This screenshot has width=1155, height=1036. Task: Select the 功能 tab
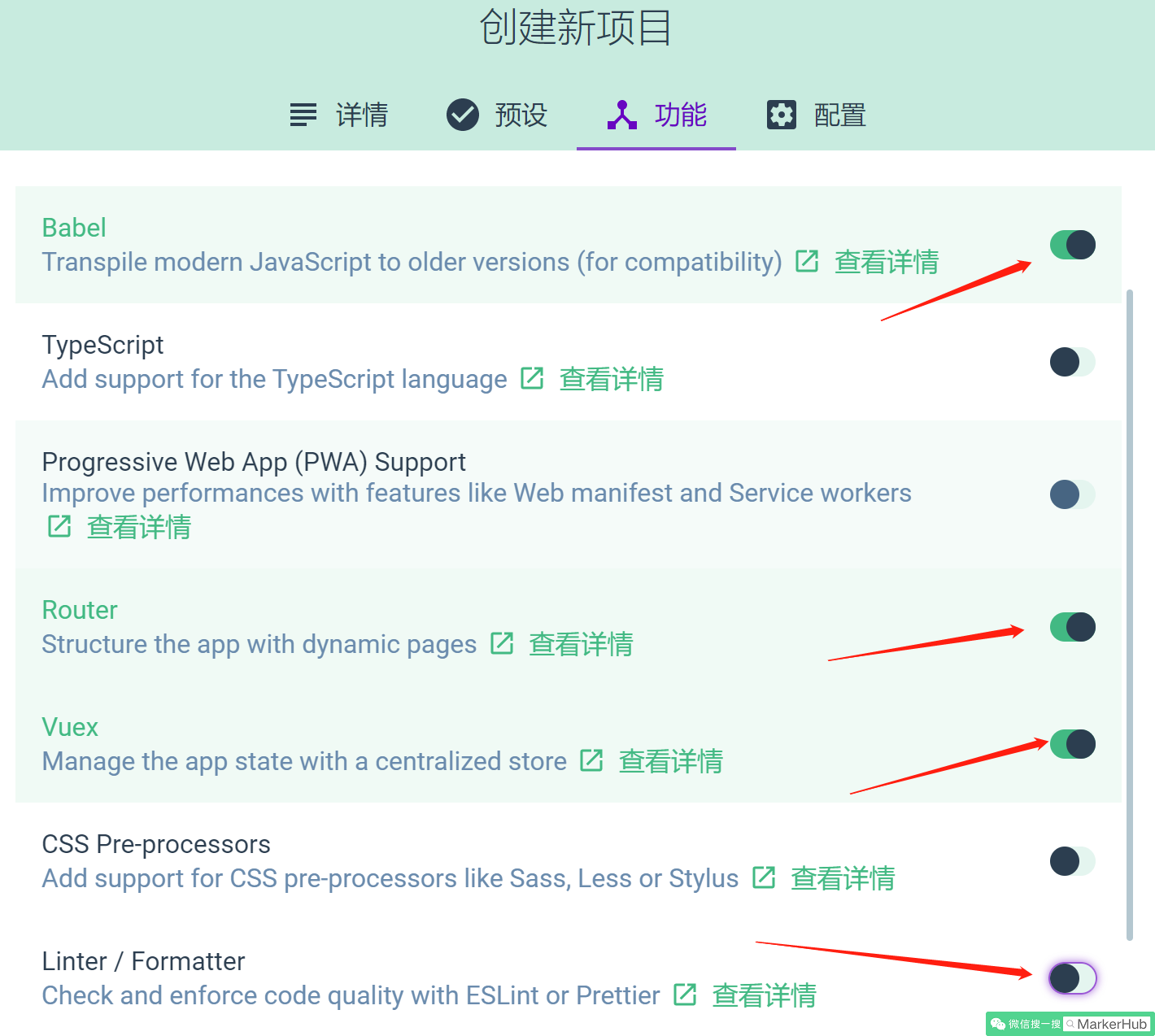[656, 115]
